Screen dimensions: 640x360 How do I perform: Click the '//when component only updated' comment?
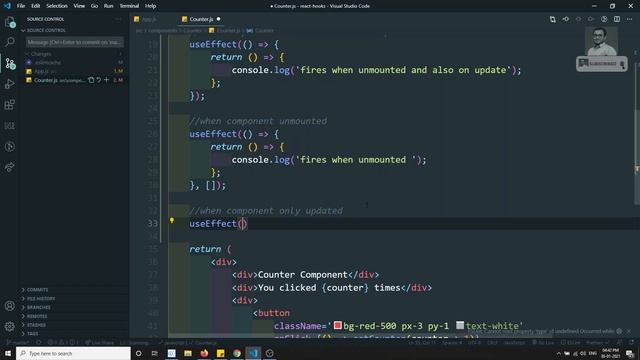tap(266, 211)
